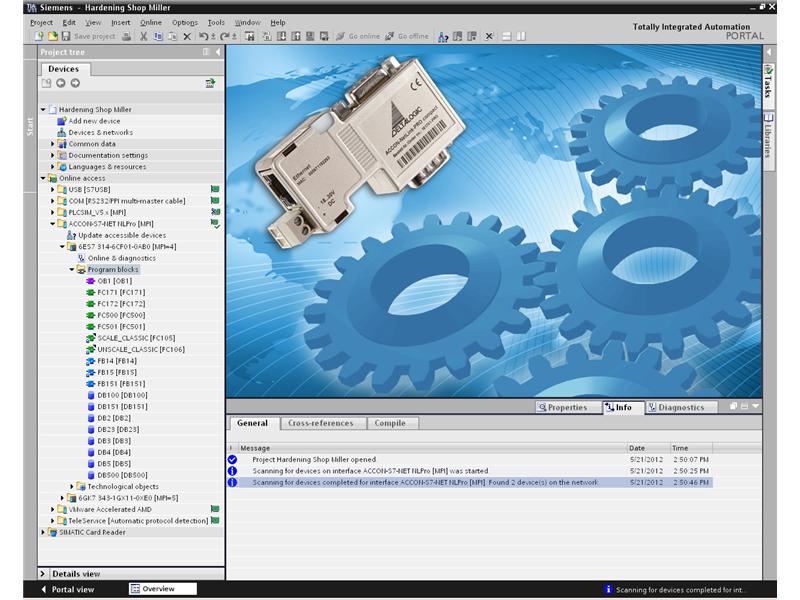Screen dimensions: 800x600
Task: Expand the Details view section
Action: [43, 574]
